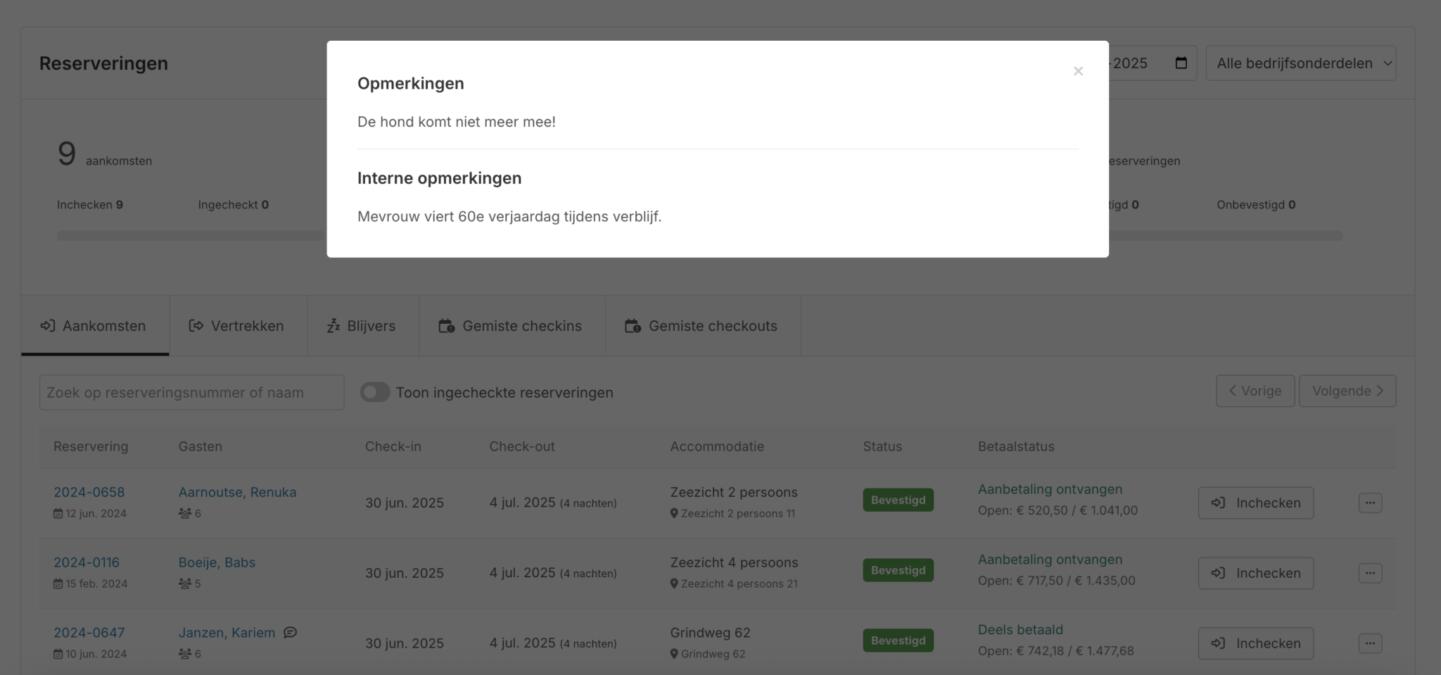The width and height of the screenshot is (1441, 675).
Task: Open the calendar picker icon in date field
Action: click(x=1181, y=63)
